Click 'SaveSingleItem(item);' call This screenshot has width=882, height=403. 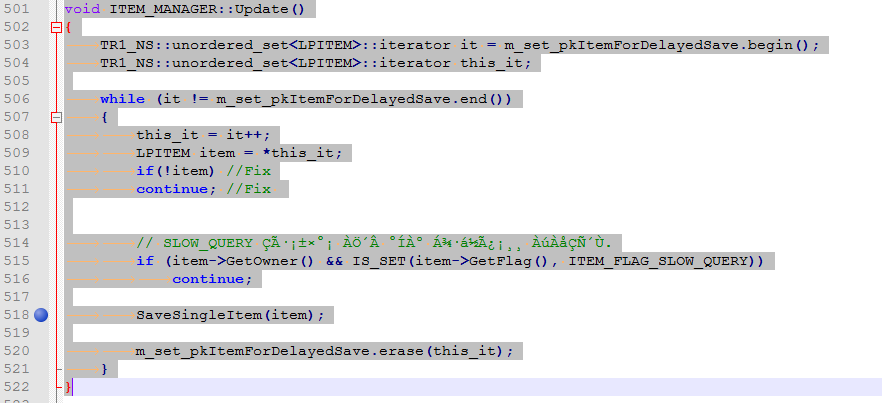231,315
